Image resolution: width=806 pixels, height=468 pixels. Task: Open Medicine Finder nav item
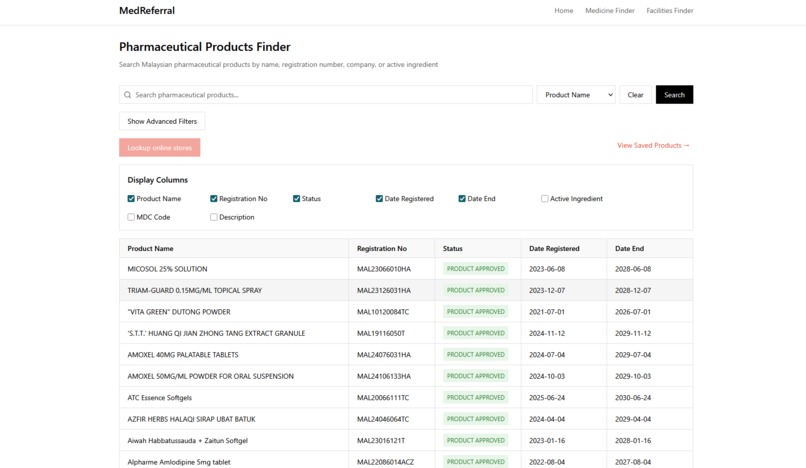point(610,10)
